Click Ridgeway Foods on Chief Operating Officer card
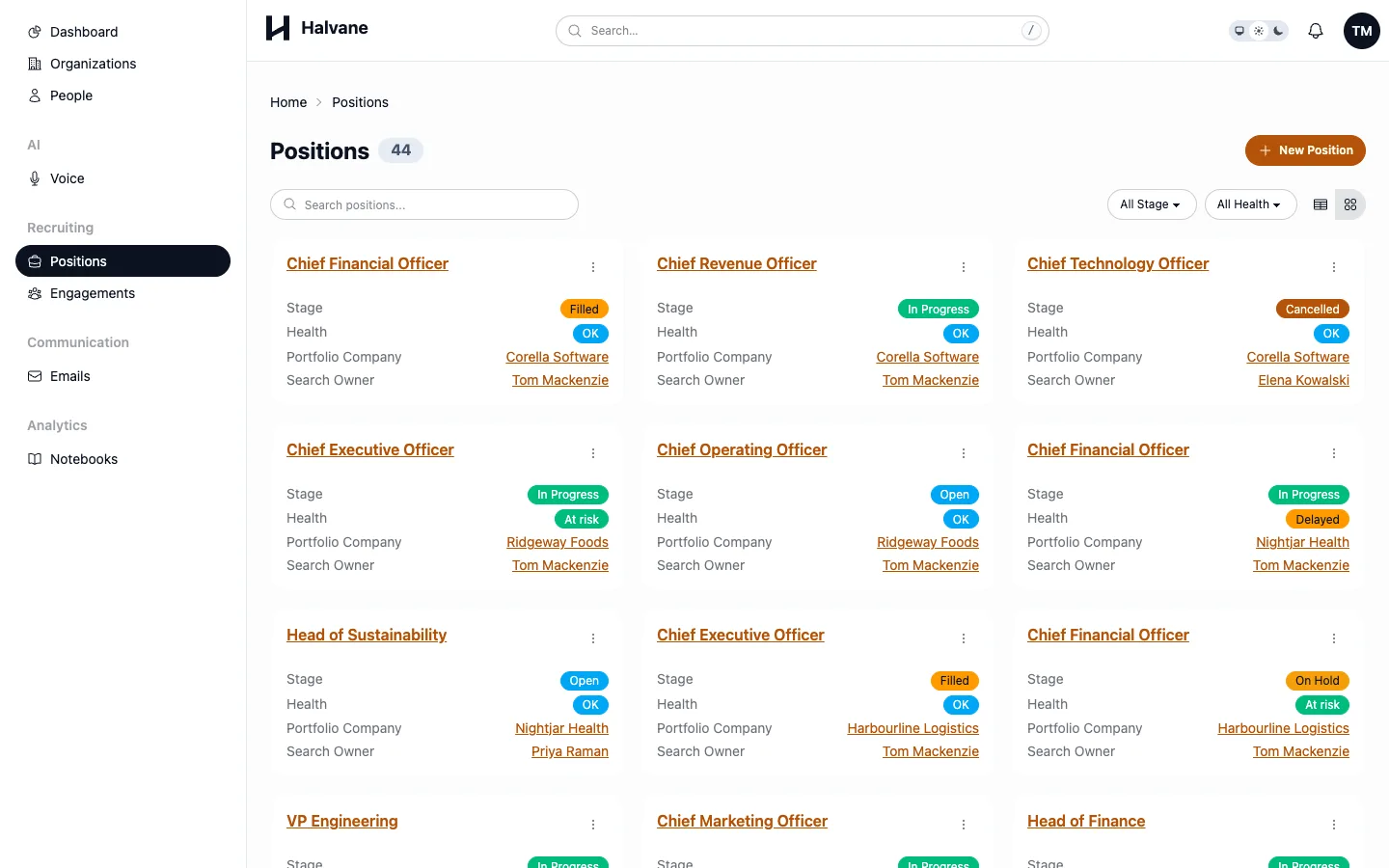This screenshot has height=868, width=1389. click(928, 542)
